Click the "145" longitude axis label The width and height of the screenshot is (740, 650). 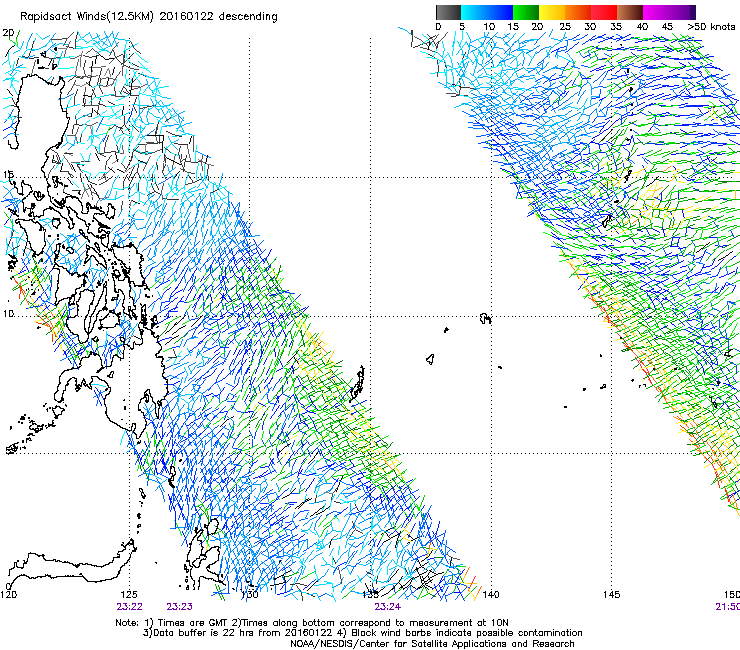612,594
